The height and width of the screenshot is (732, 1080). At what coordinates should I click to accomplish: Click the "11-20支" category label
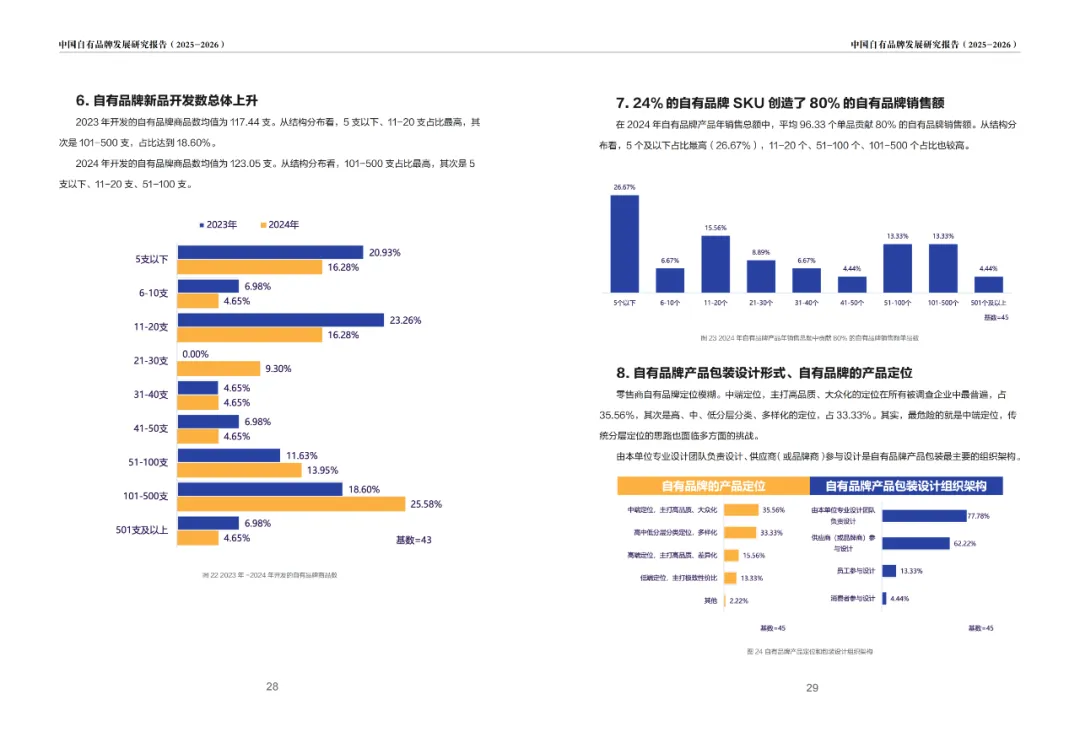point(151,327)
